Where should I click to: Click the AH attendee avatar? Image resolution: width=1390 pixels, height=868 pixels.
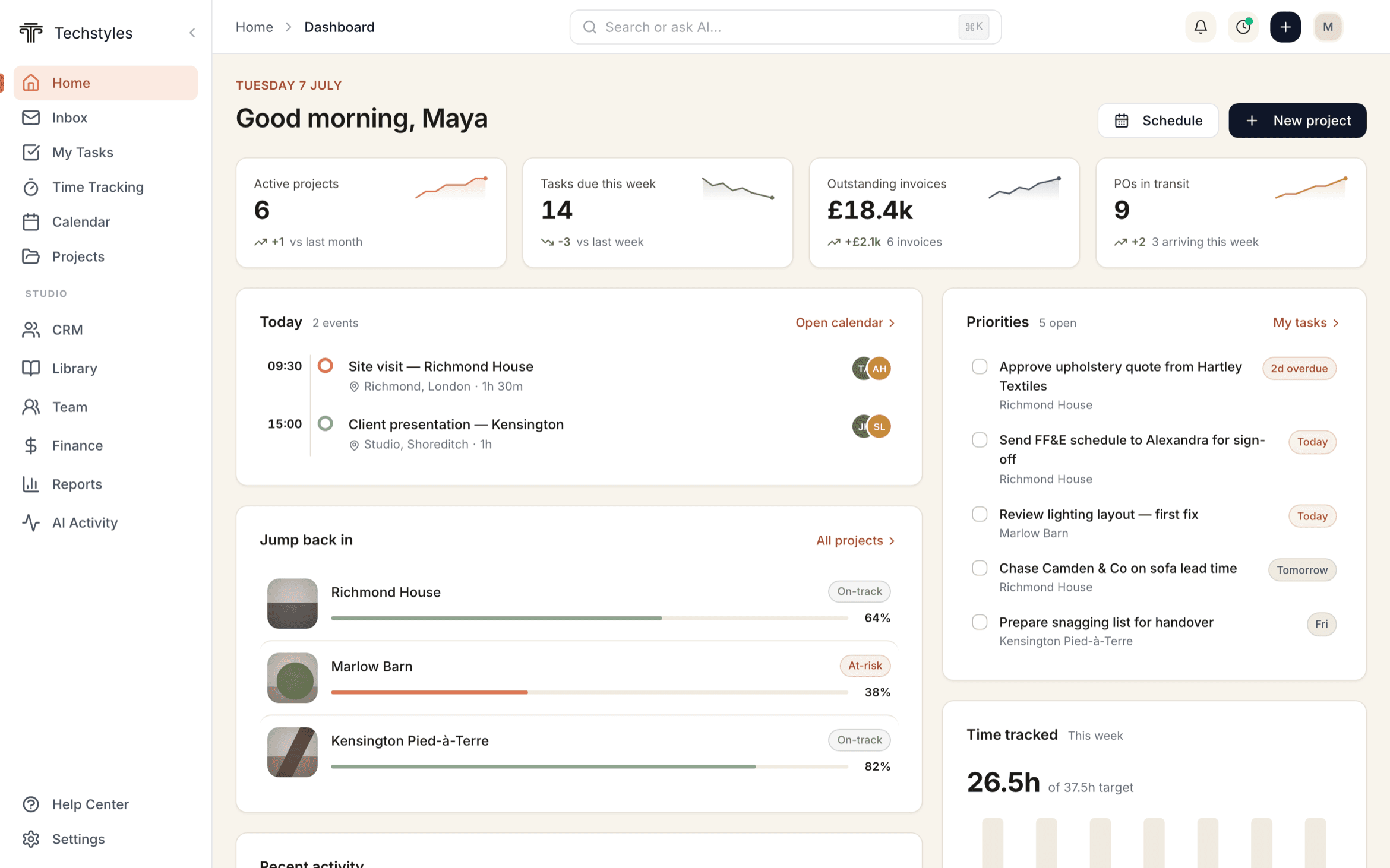tap(880, 368)
